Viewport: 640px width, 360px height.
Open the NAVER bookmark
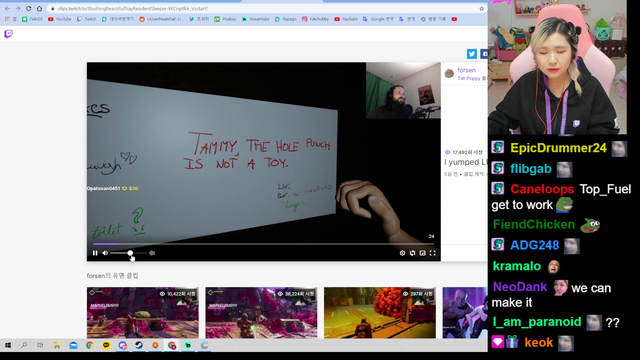[x=32, y=19]
